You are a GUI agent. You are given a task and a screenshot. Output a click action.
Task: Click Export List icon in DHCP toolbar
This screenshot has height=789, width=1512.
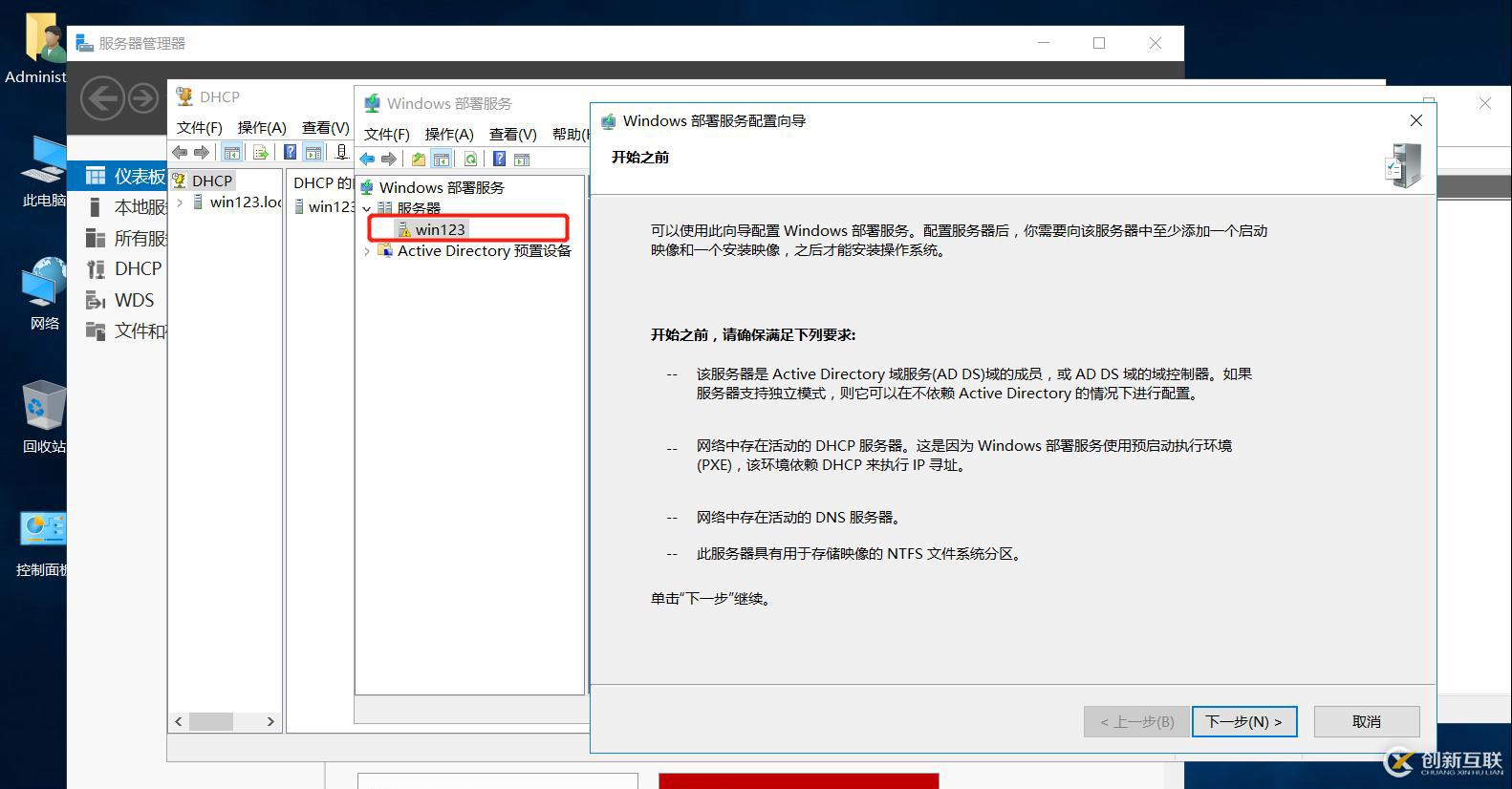[x=260, y=152]
